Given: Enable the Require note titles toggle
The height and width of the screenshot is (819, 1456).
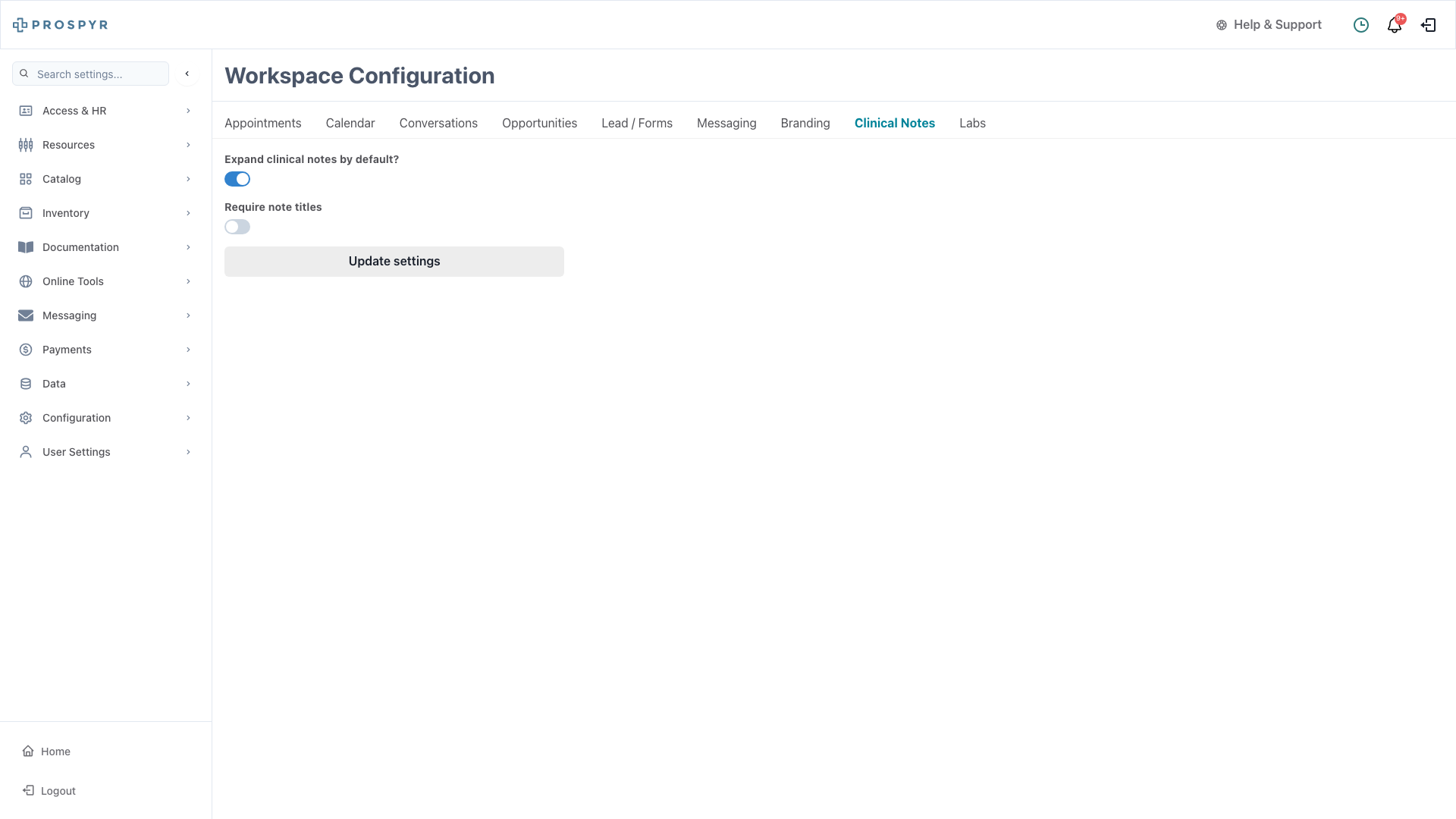Looking at the screenshot, I should click(237, 227).
